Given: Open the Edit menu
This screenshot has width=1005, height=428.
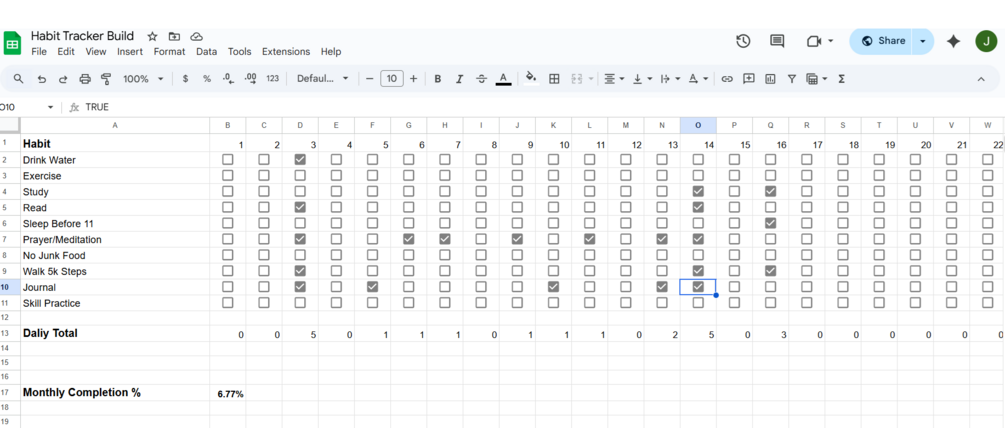Looking at the screenshot, I should [66, 52].
